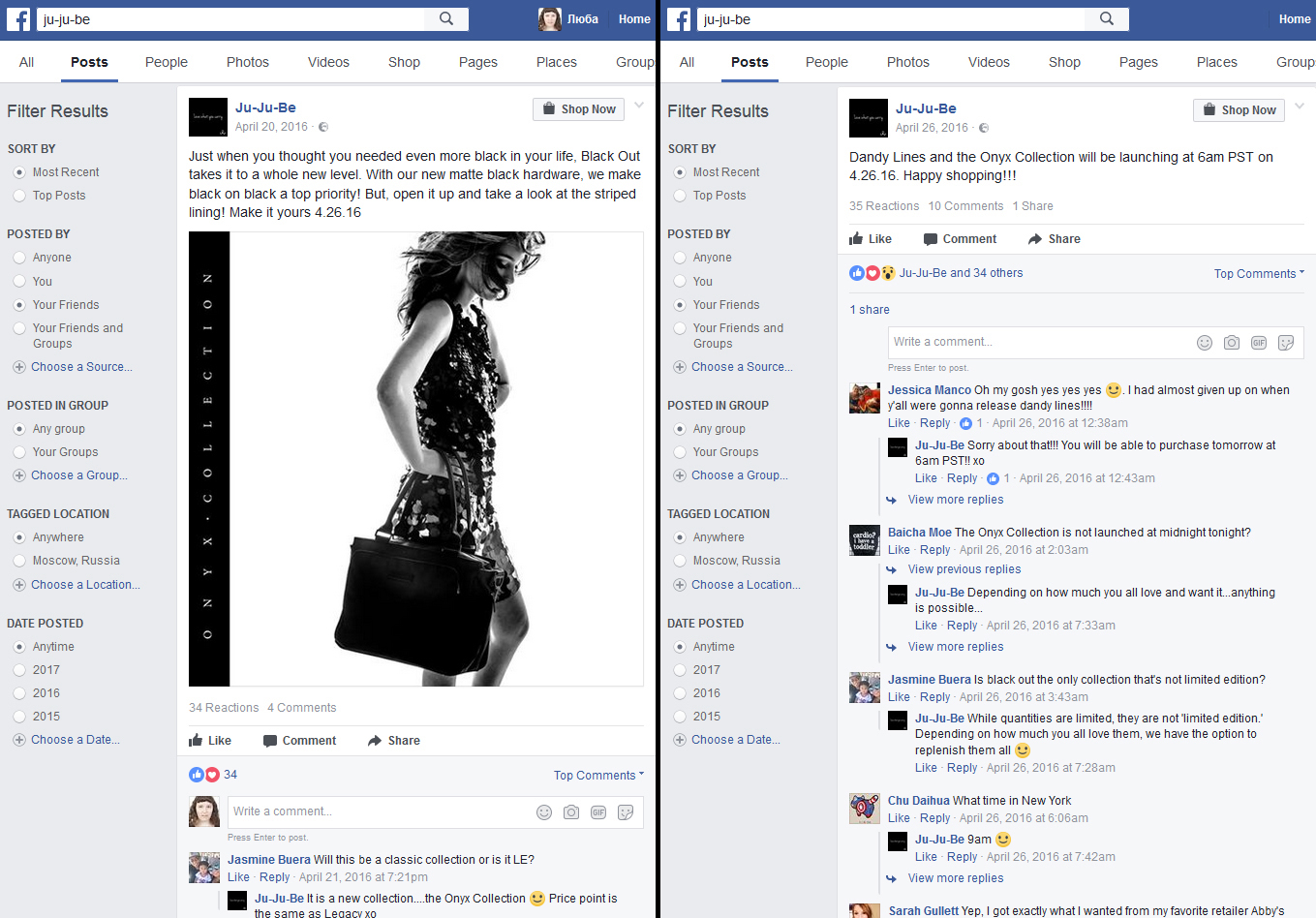The width and height of the screenshot is (1316, 918).
Task: Open user avatar Люба in top bar
Action: point(550,18)
